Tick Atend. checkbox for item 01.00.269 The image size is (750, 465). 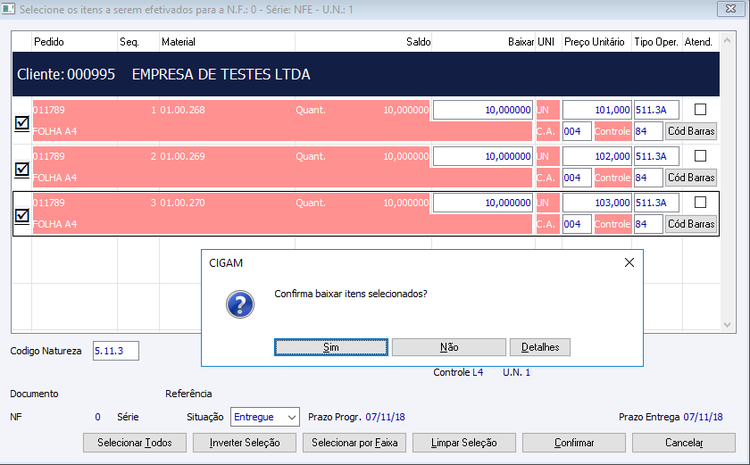(700, 156)
